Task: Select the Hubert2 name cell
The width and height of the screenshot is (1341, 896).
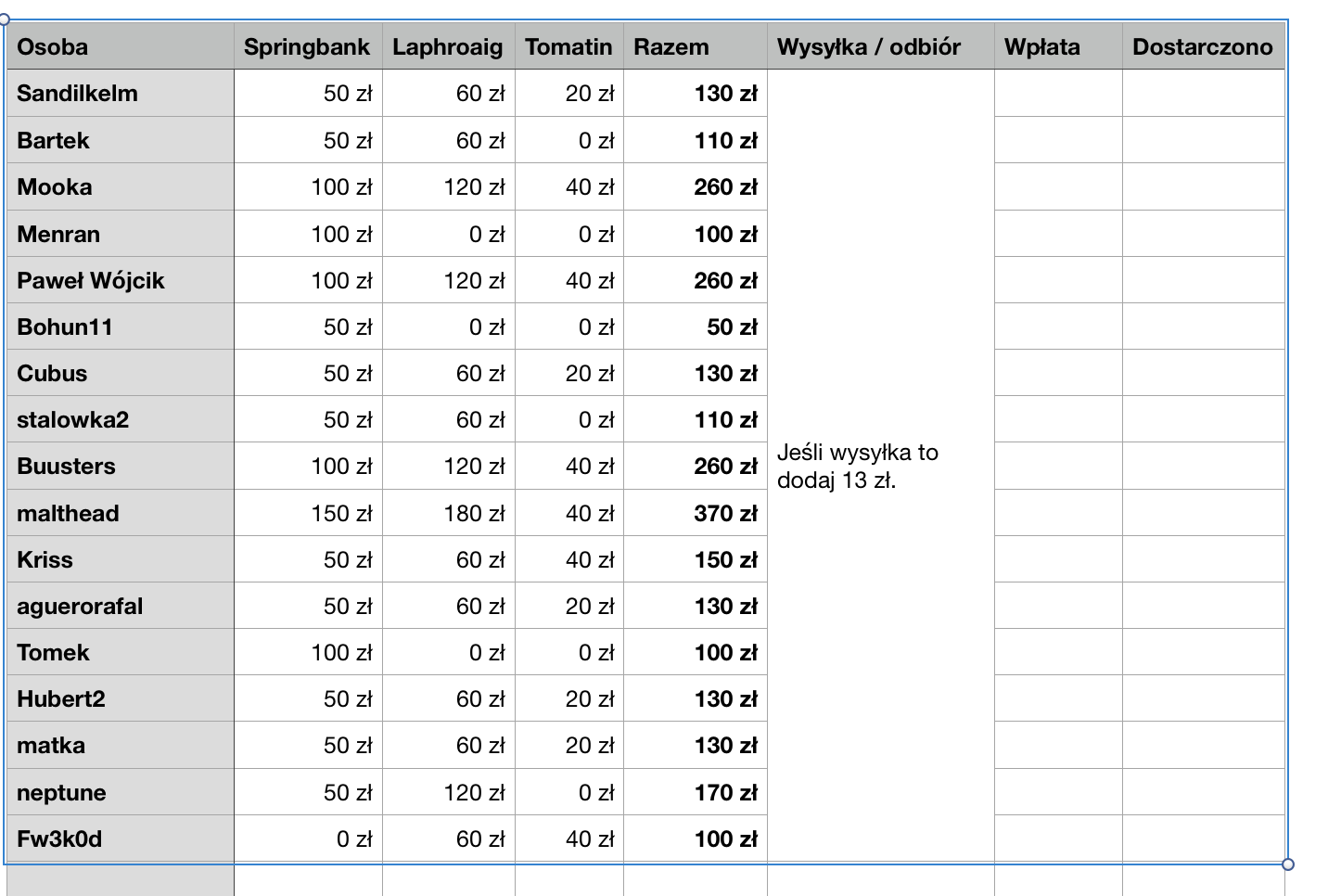Action: (x=120, y=698)
